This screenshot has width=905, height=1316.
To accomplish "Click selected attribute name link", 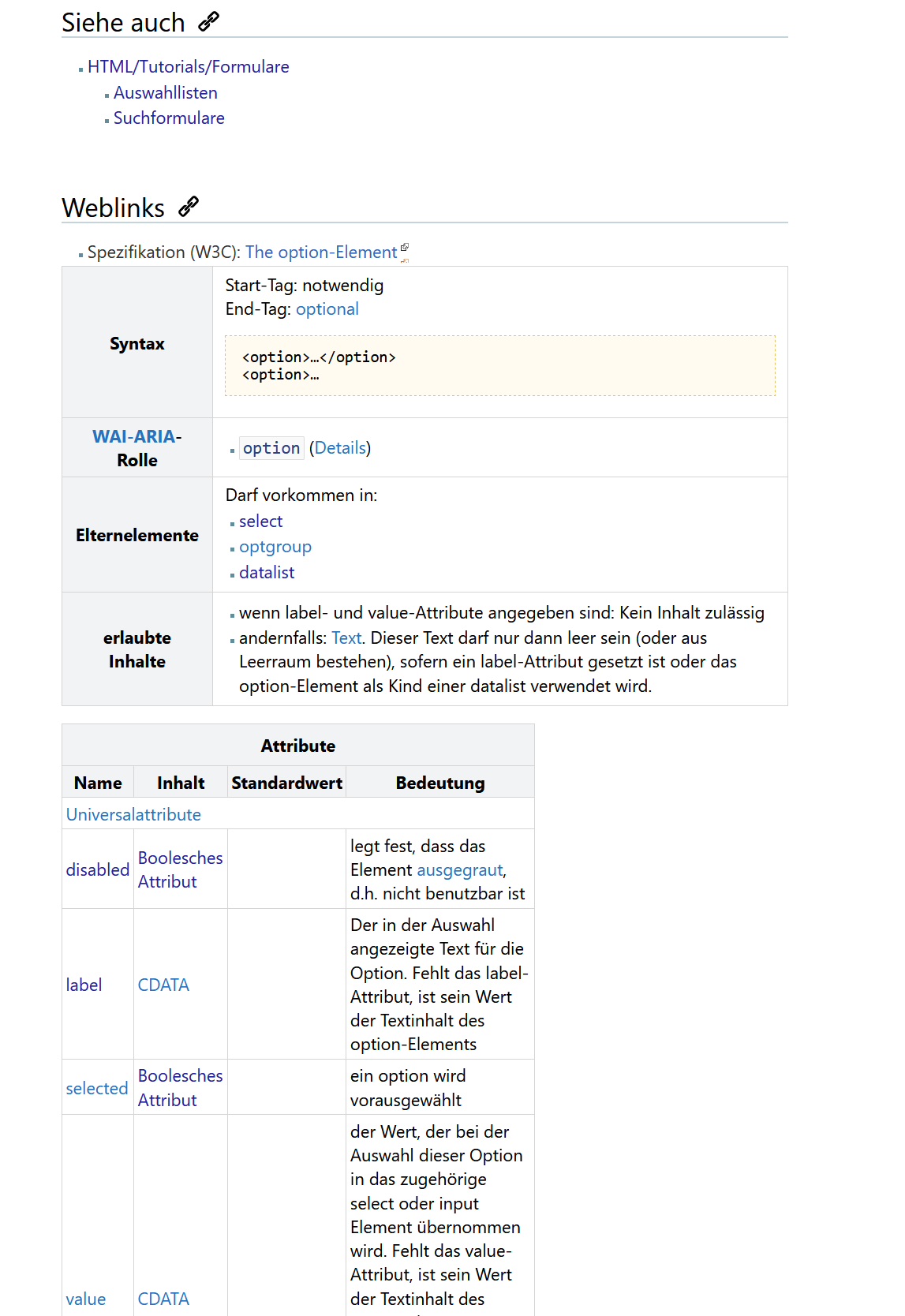I will point(96,1089).
